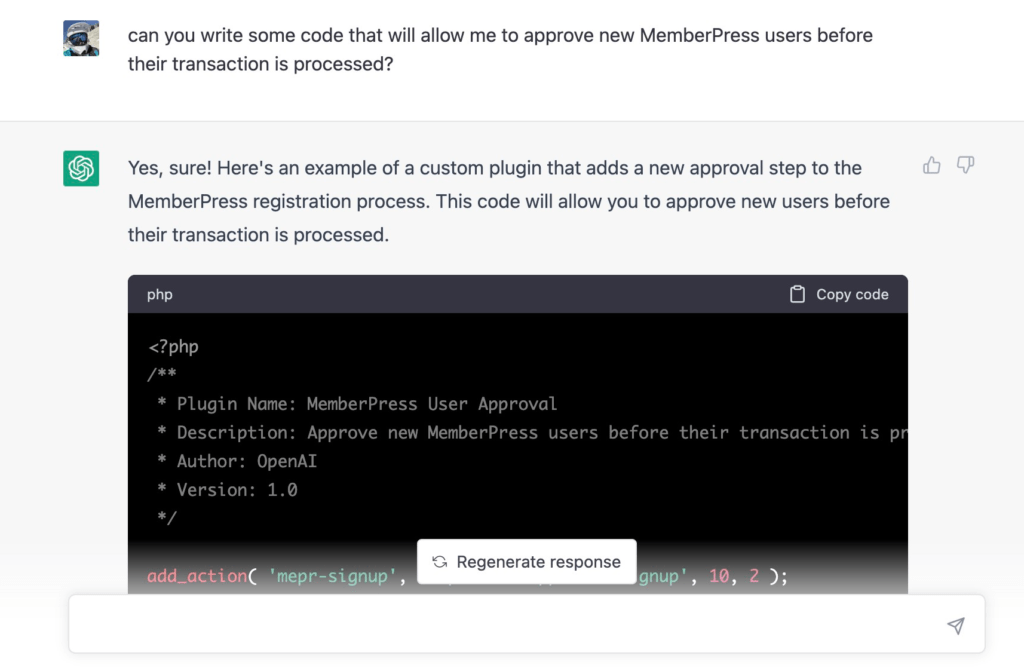Click the assistant's reply paragraph starting 'Yes, sure!'
Viewport: 1024px width, 668px height.
coord(508,201)
